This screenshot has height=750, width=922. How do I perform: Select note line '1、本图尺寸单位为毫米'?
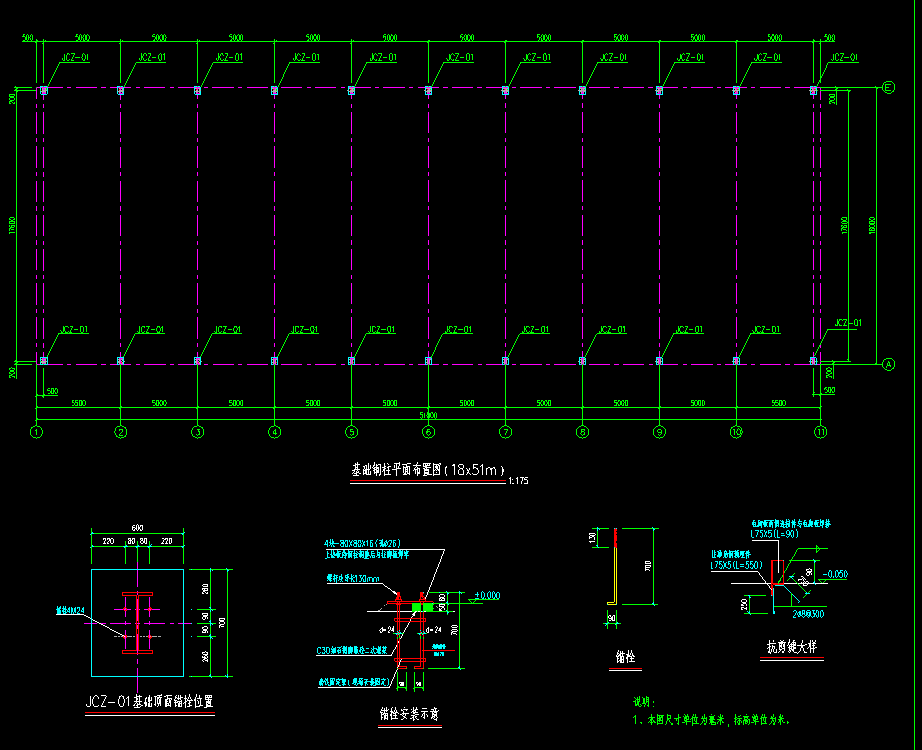pos(679,720)
